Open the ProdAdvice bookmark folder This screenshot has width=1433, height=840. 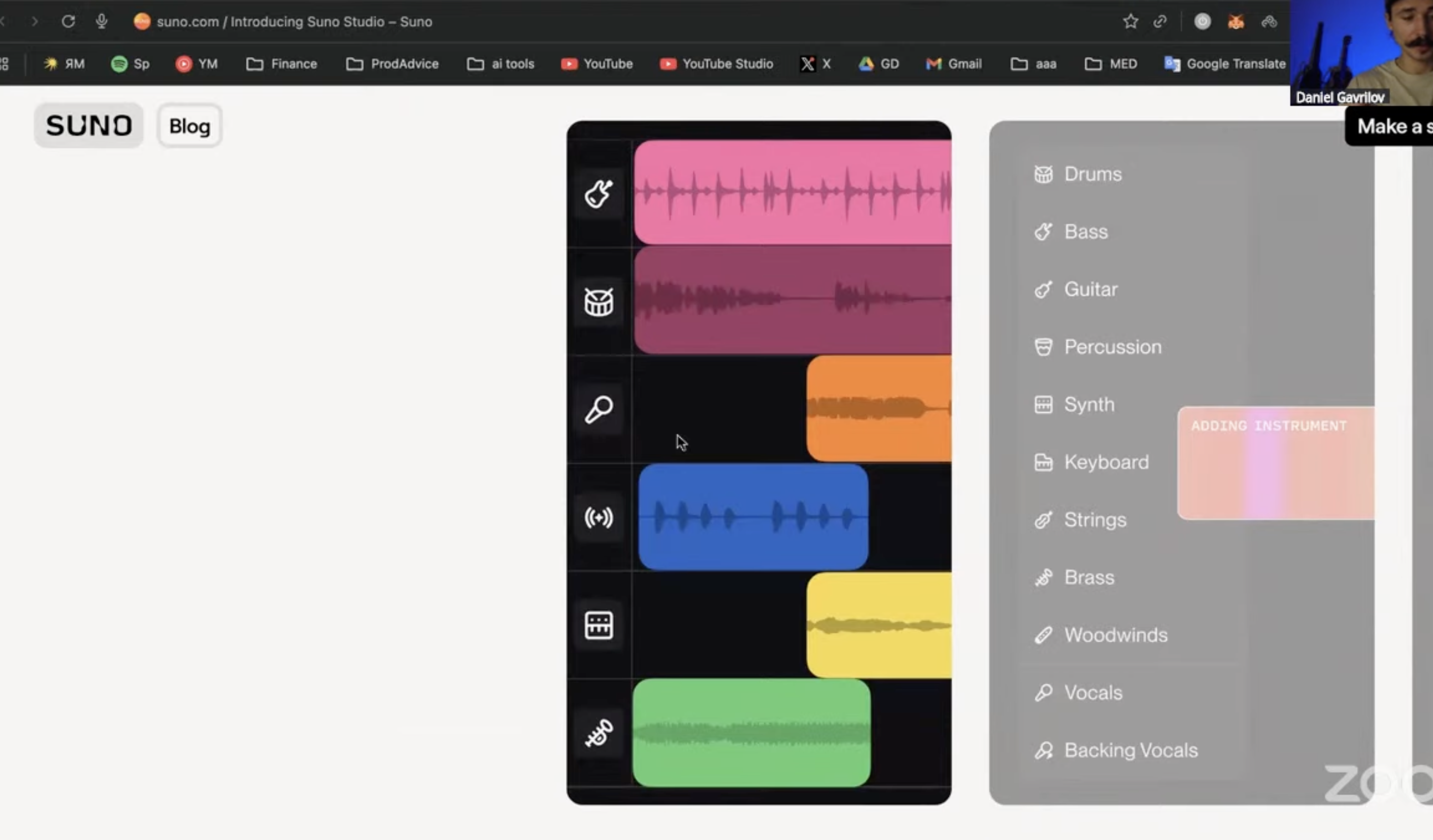pos(393,64)
